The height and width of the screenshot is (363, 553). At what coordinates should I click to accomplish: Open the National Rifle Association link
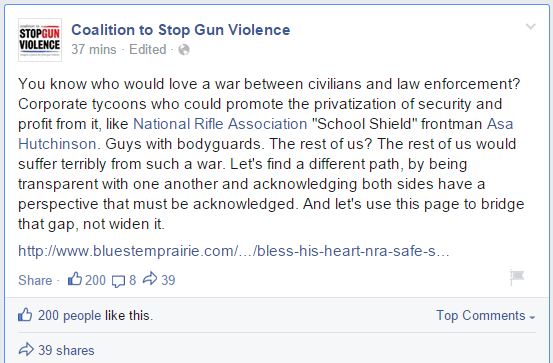[220, 124]
